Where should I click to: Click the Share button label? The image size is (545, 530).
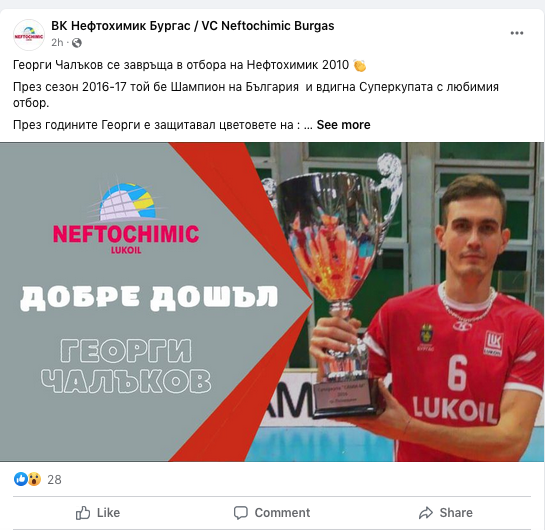pyautogui.click(x=456, y=513)
